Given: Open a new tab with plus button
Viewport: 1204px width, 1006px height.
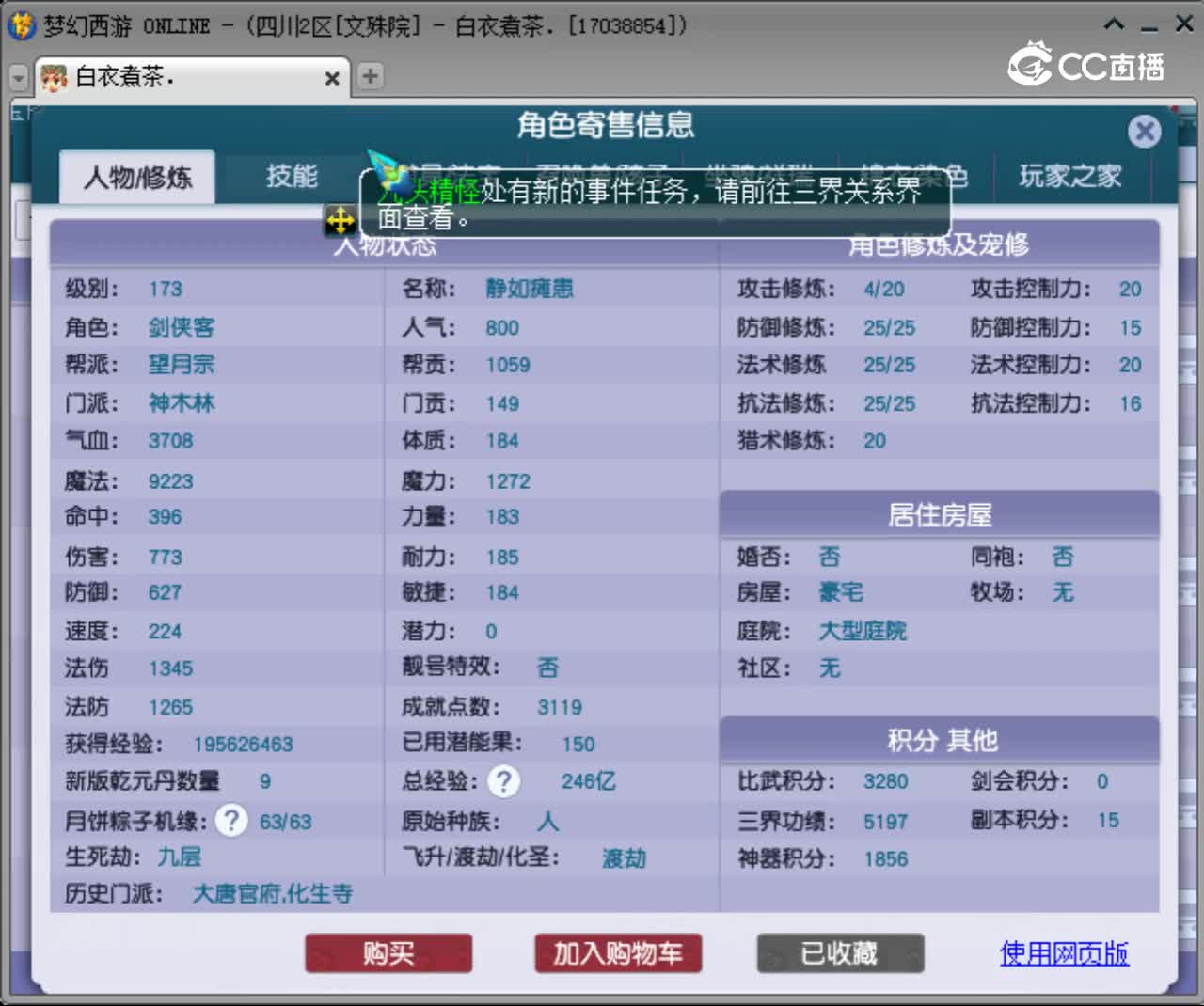Looking at the screenshot, I should click(370, 76).
